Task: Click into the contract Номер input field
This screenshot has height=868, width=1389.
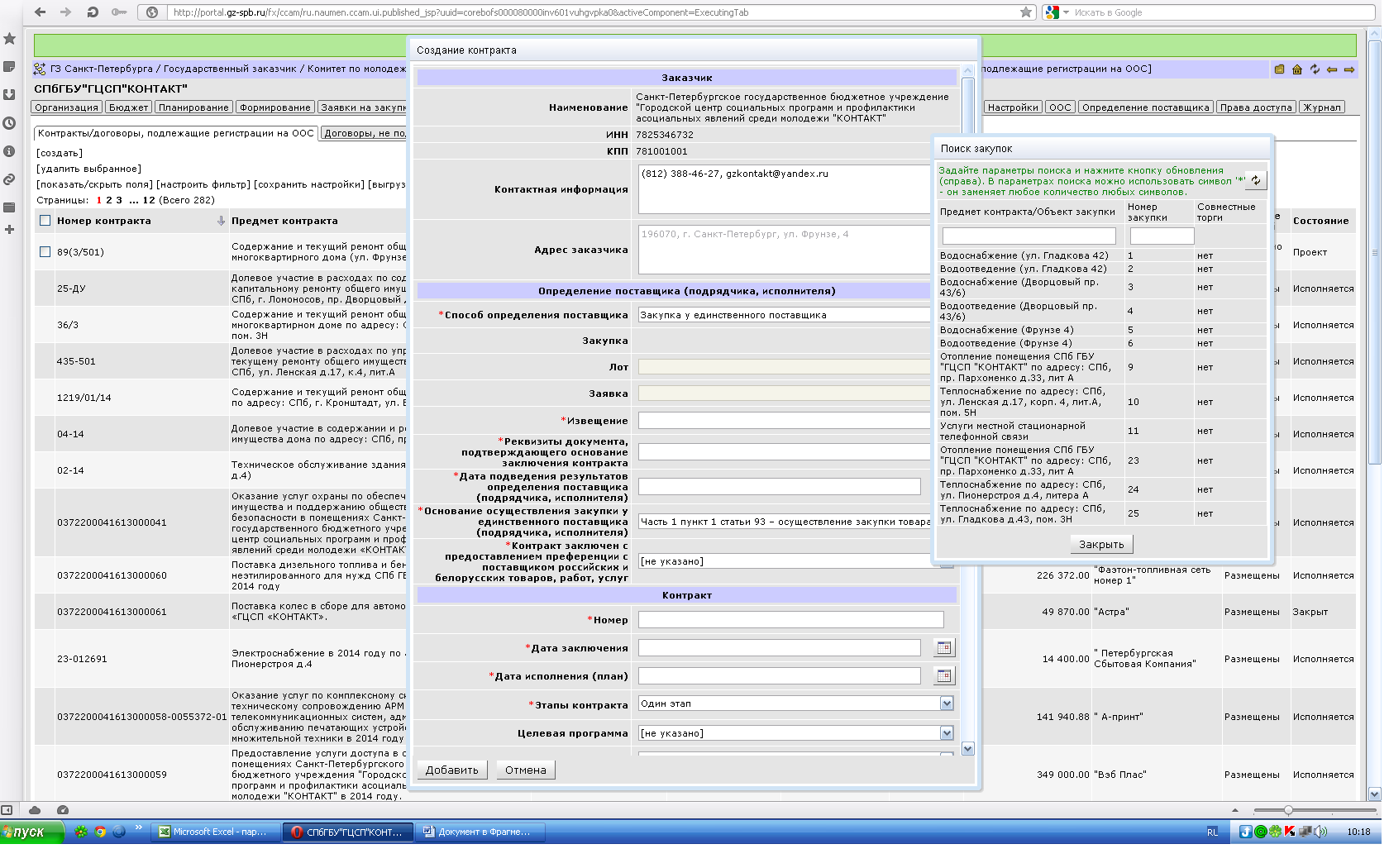Action: point(790,620)
